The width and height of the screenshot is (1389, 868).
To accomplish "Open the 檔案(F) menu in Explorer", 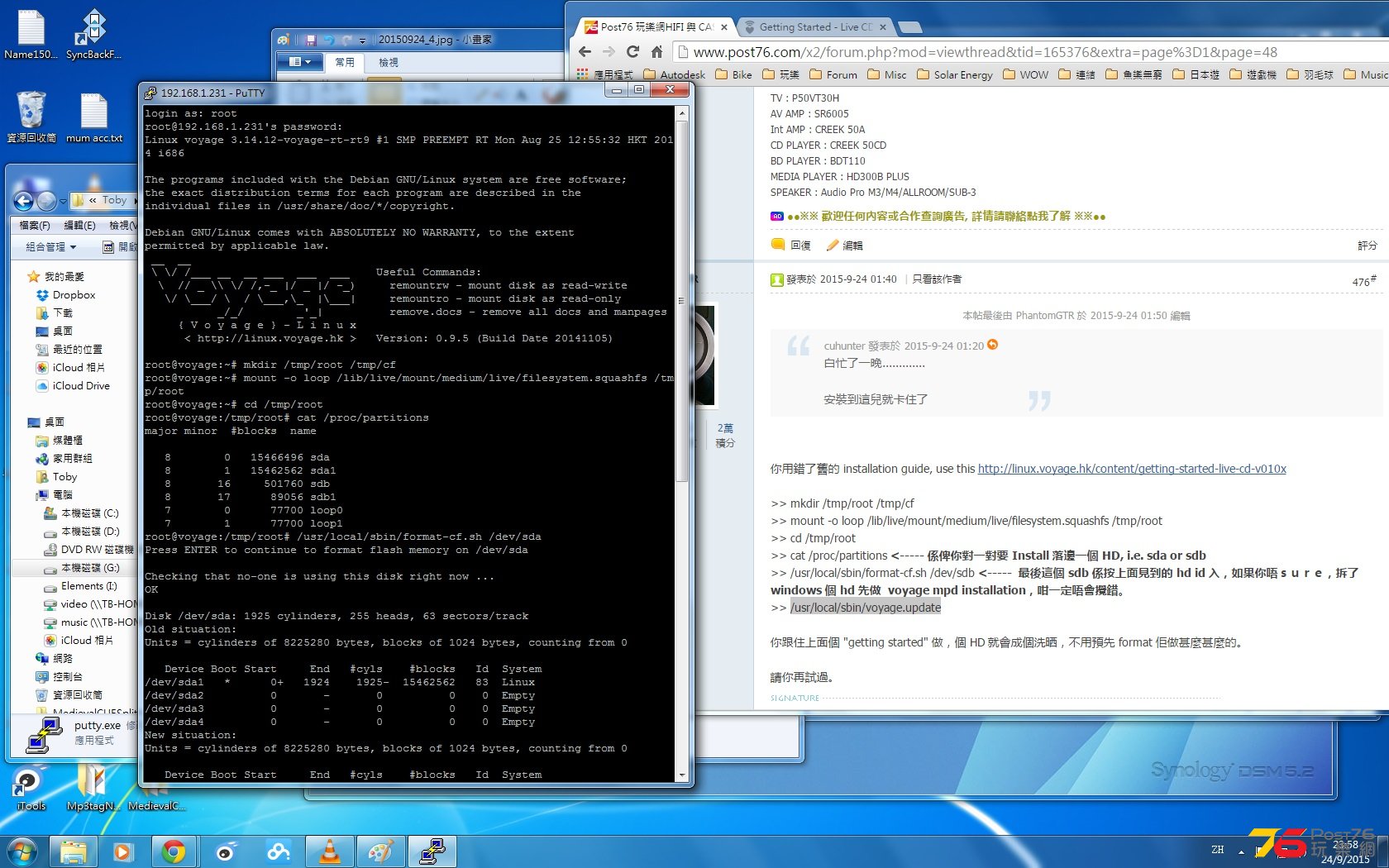I will 35,225.
